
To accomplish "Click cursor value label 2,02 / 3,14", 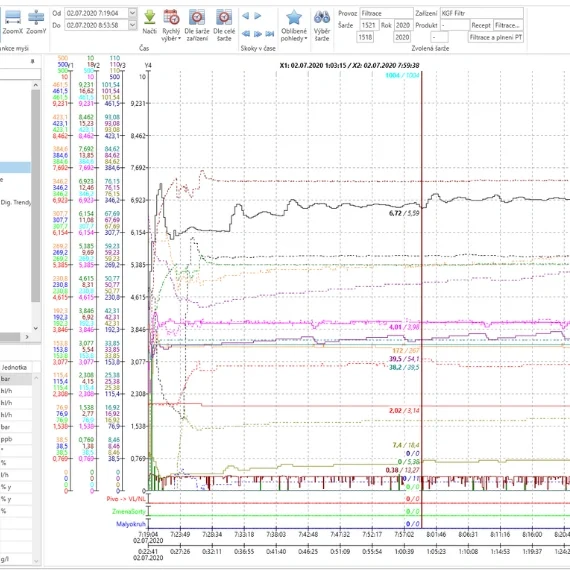I will point(404,411).
